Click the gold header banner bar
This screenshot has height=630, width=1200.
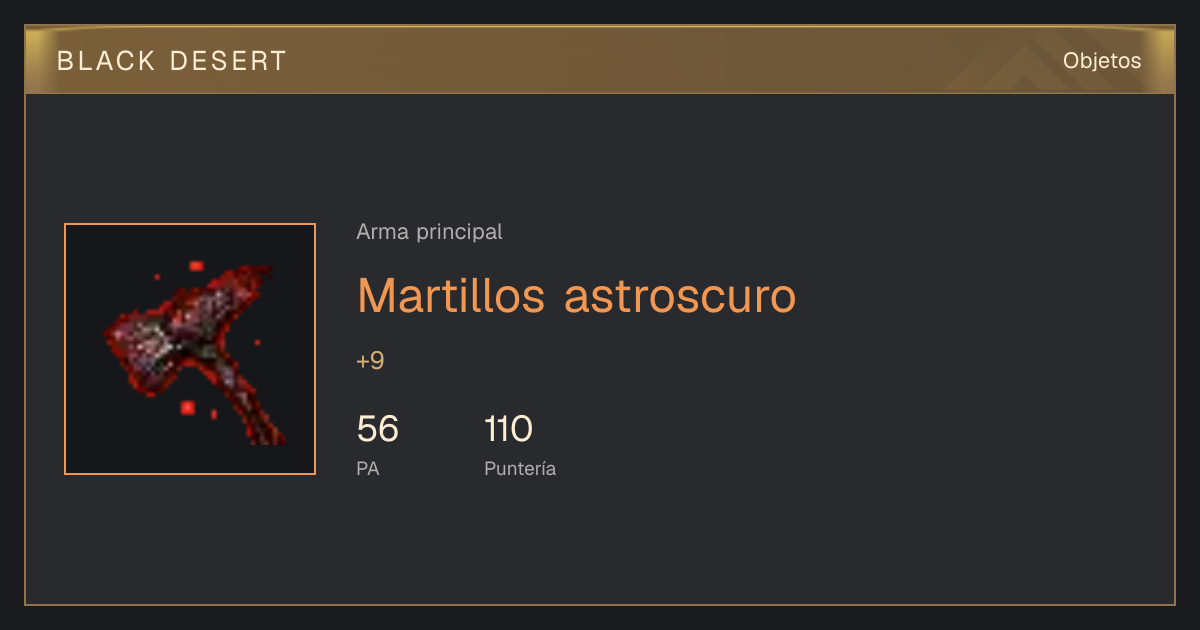(x=600, y=60)
